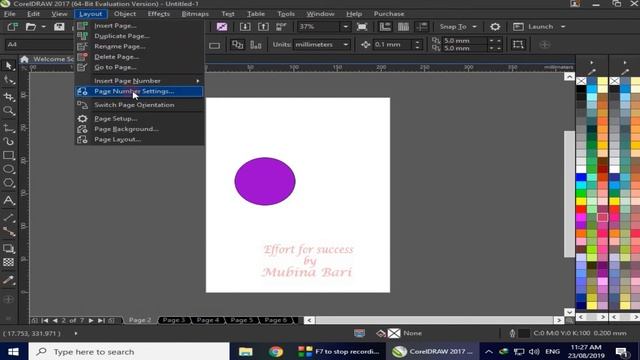Choose Delete Page menu entry
640x360 pixels.
tap(139, 57)
